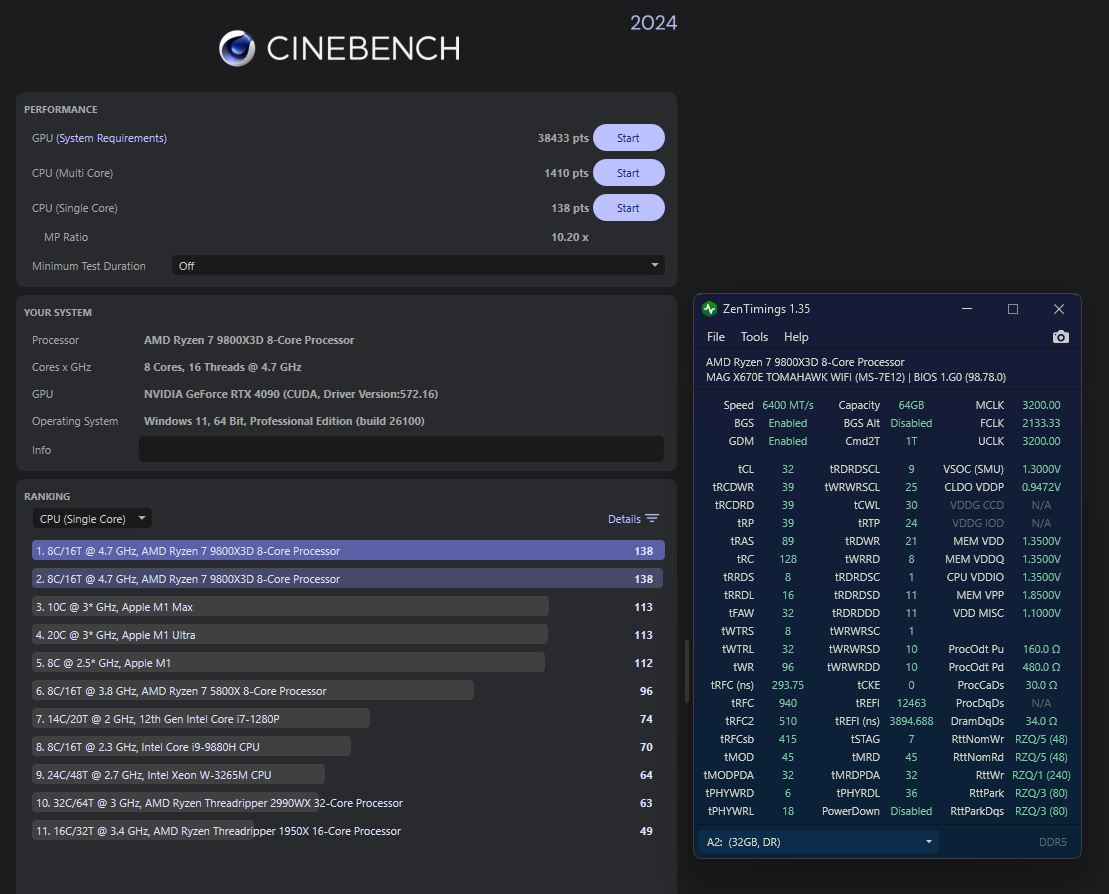This screenshot has width=1109, height=894.
Task: Open the A2: (32GB, DR) module dropdown
Action: 819,842
